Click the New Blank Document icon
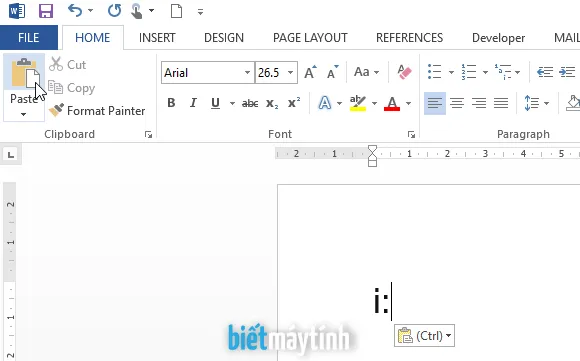580x361 pixels. pyautogui.click(x=176, y=11)
